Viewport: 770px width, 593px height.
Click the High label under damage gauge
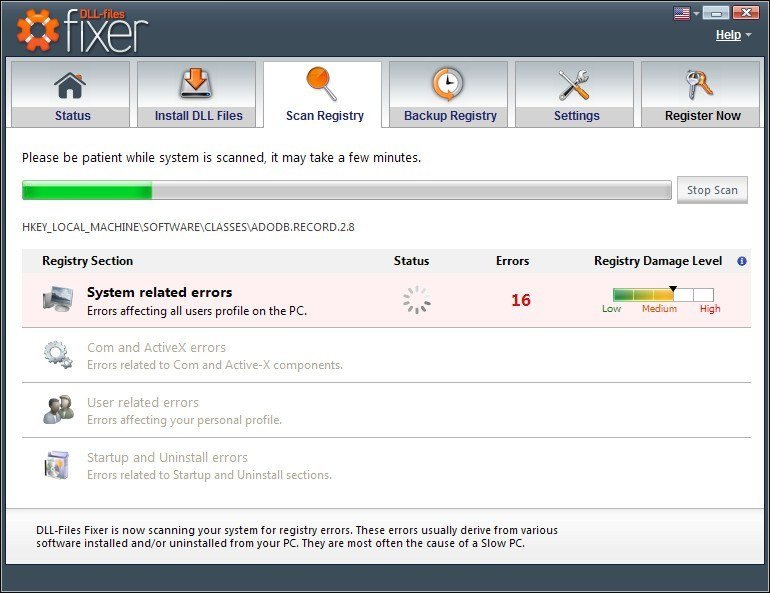(710, 309)
